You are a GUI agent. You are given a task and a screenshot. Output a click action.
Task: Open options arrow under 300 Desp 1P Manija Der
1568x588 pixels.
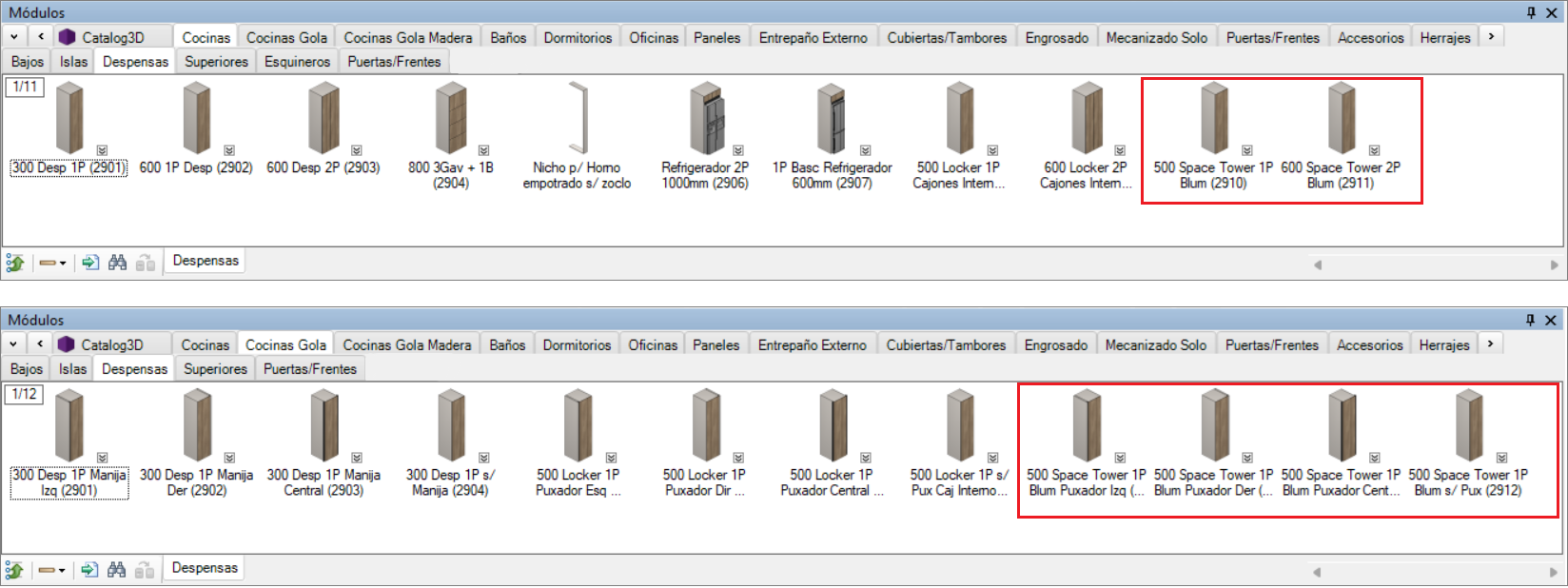229,458
